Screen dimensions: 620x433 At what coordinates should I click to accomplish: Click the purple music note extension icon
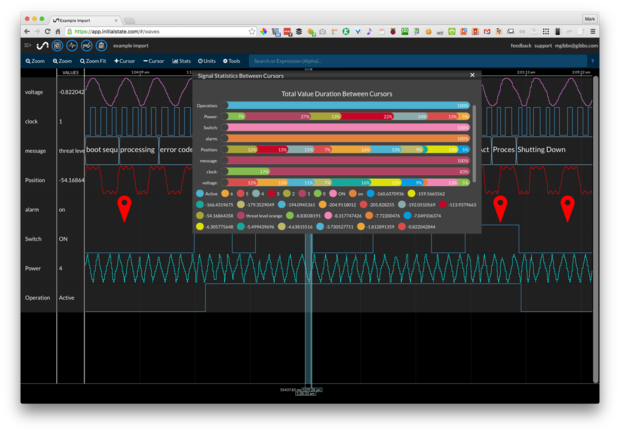click(369, 31)
